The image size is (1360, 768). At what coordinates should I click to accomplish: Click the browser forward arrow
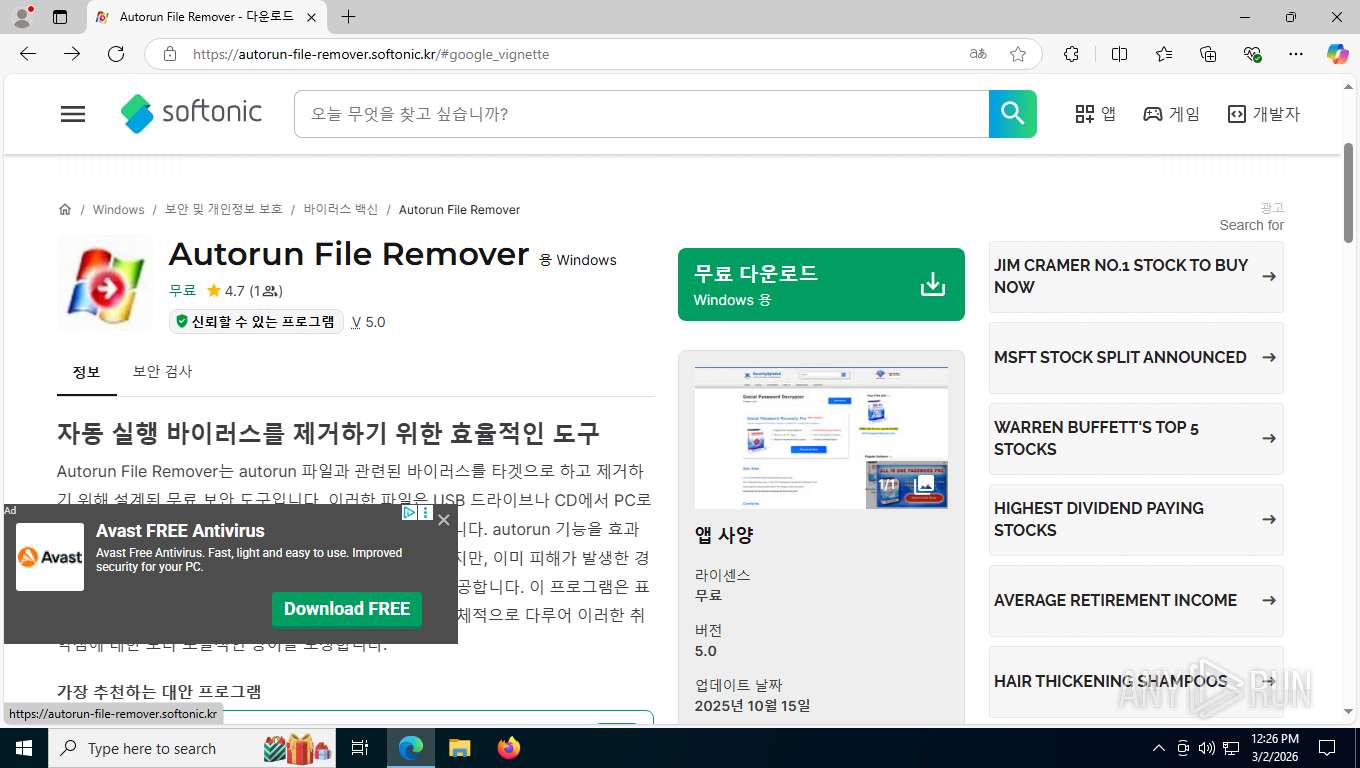(72, 54)
